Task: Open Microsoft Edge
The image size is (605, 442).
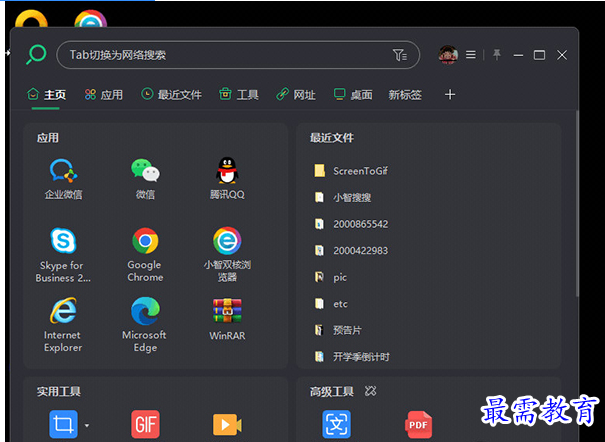Action: coord(145,325)
